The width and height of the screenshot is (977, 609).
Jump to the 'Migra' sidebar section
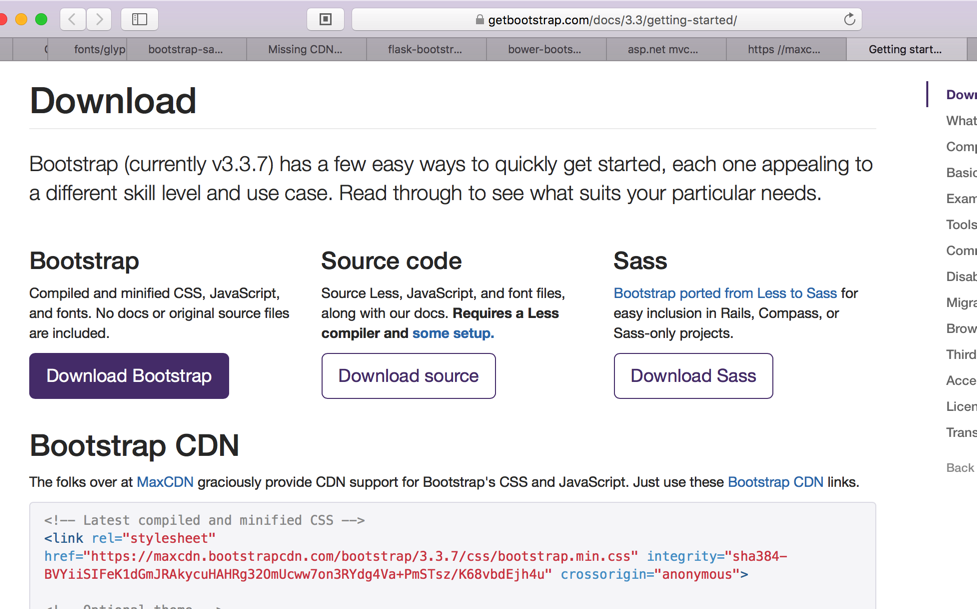(x=961, y=302)
